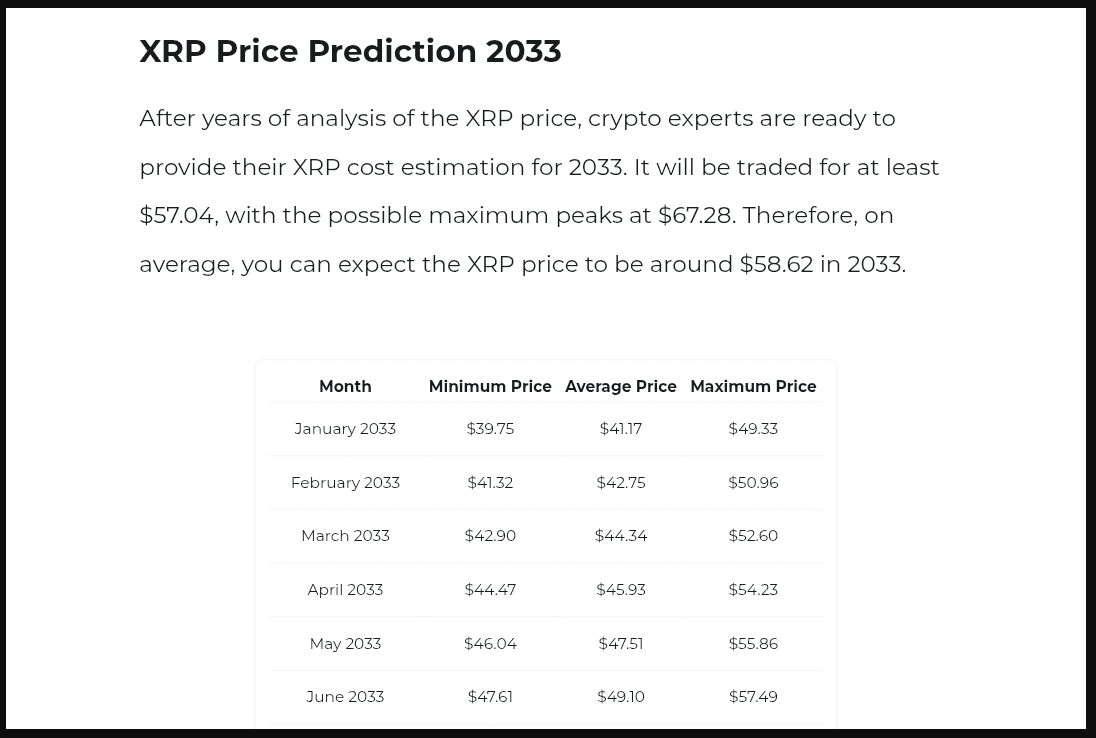Click the $42.75 average price cell
1096x738 pixels.
tap(621, 482)
